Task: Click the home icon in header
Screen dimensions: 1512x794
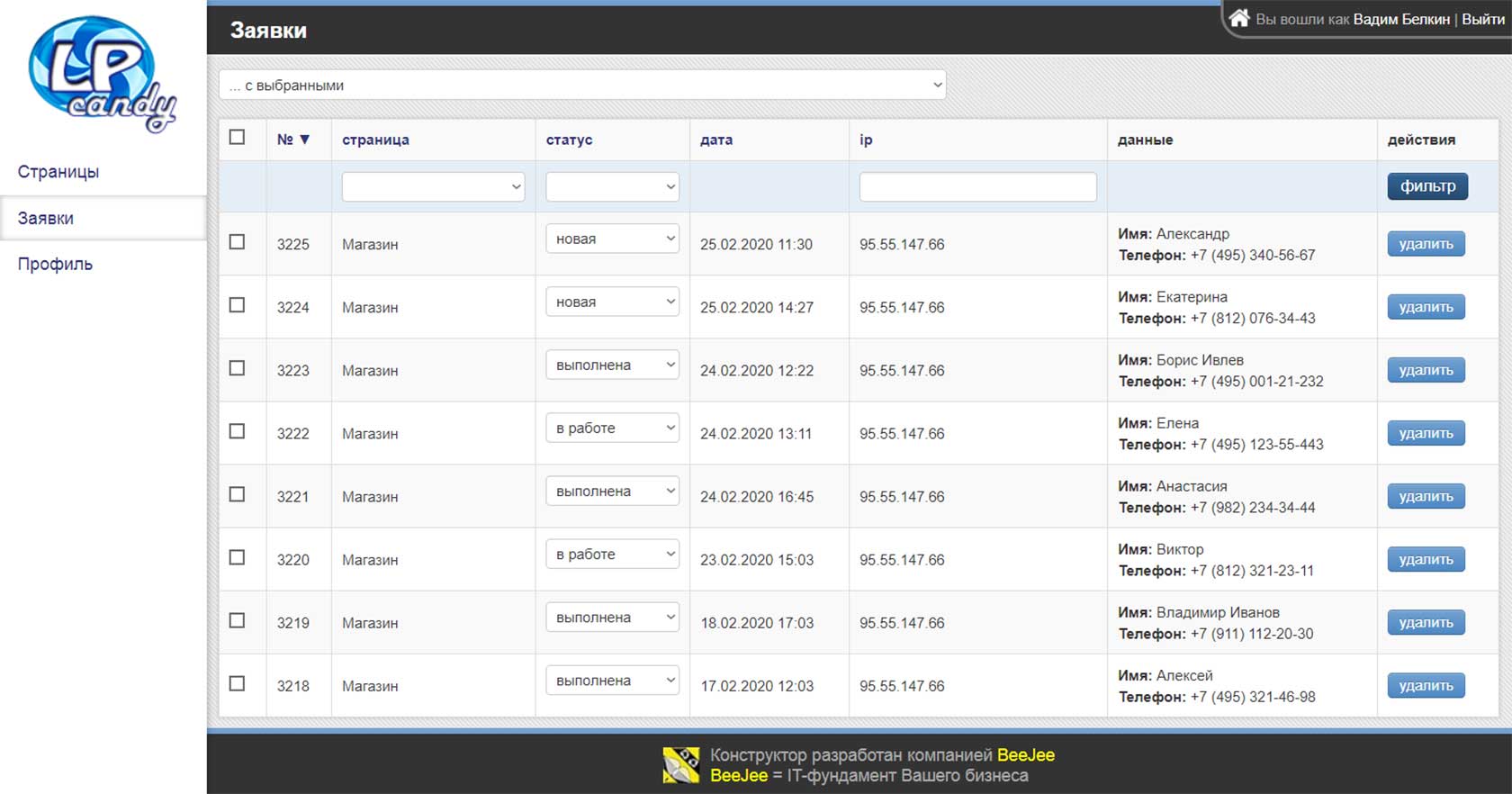Action: 1239,18
